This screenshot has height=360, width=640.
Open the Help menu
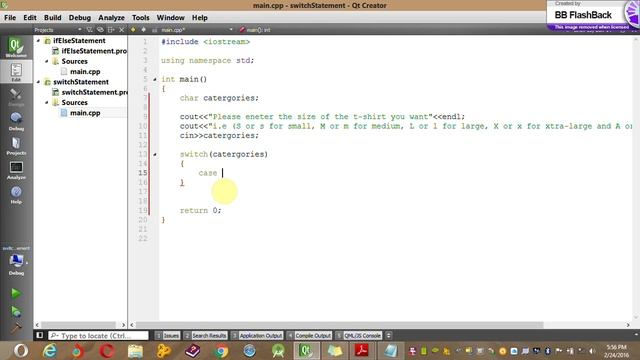point(200,18)
